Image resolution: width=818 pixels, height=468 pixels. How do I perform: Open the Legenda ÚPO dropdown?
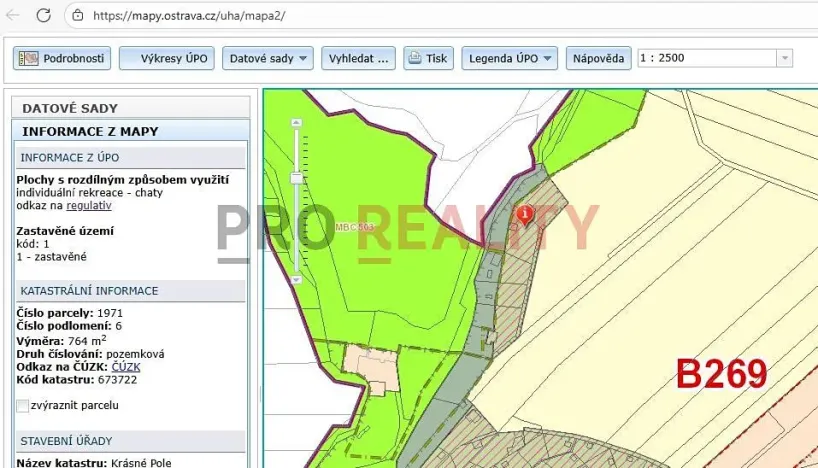pos(509,58)
